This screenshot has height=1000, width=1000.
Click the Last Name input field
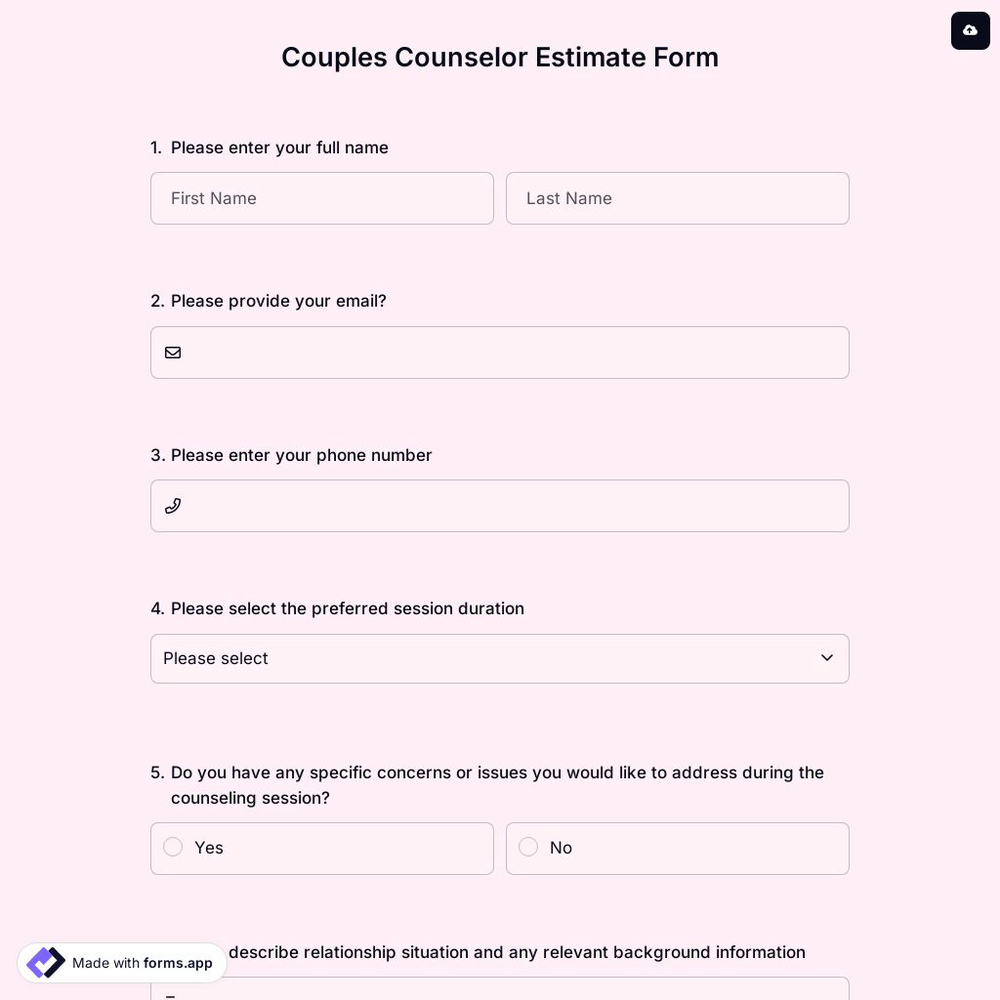pos(677,198)
